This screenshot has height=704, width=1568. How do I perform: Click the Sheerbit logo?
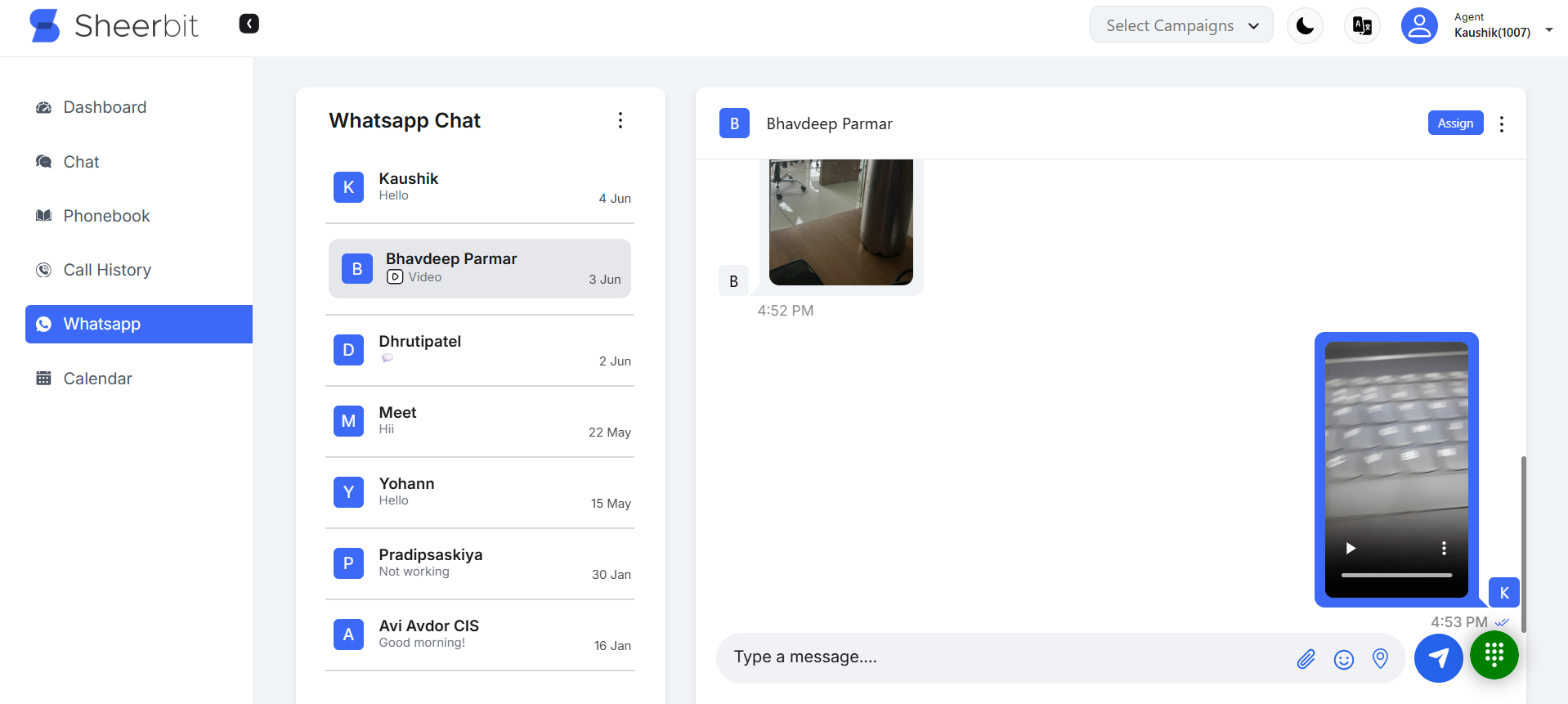(x=114, y=25)
